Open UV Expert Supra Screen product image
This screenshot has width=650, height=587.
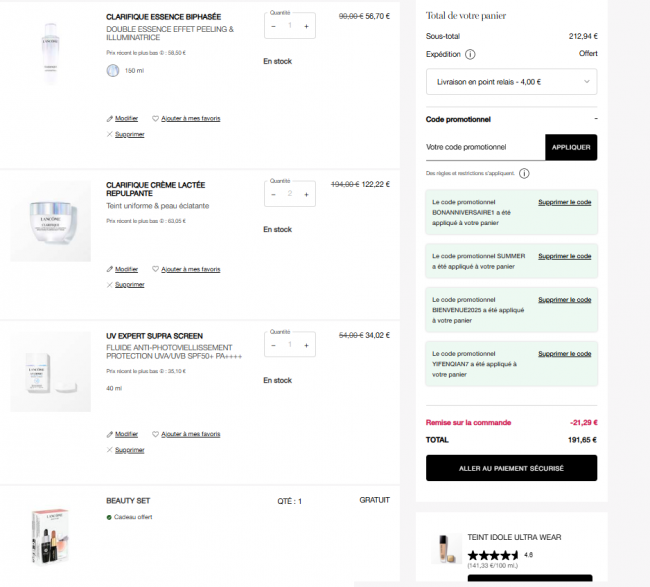pyautogui.click(x=51, y=371)
